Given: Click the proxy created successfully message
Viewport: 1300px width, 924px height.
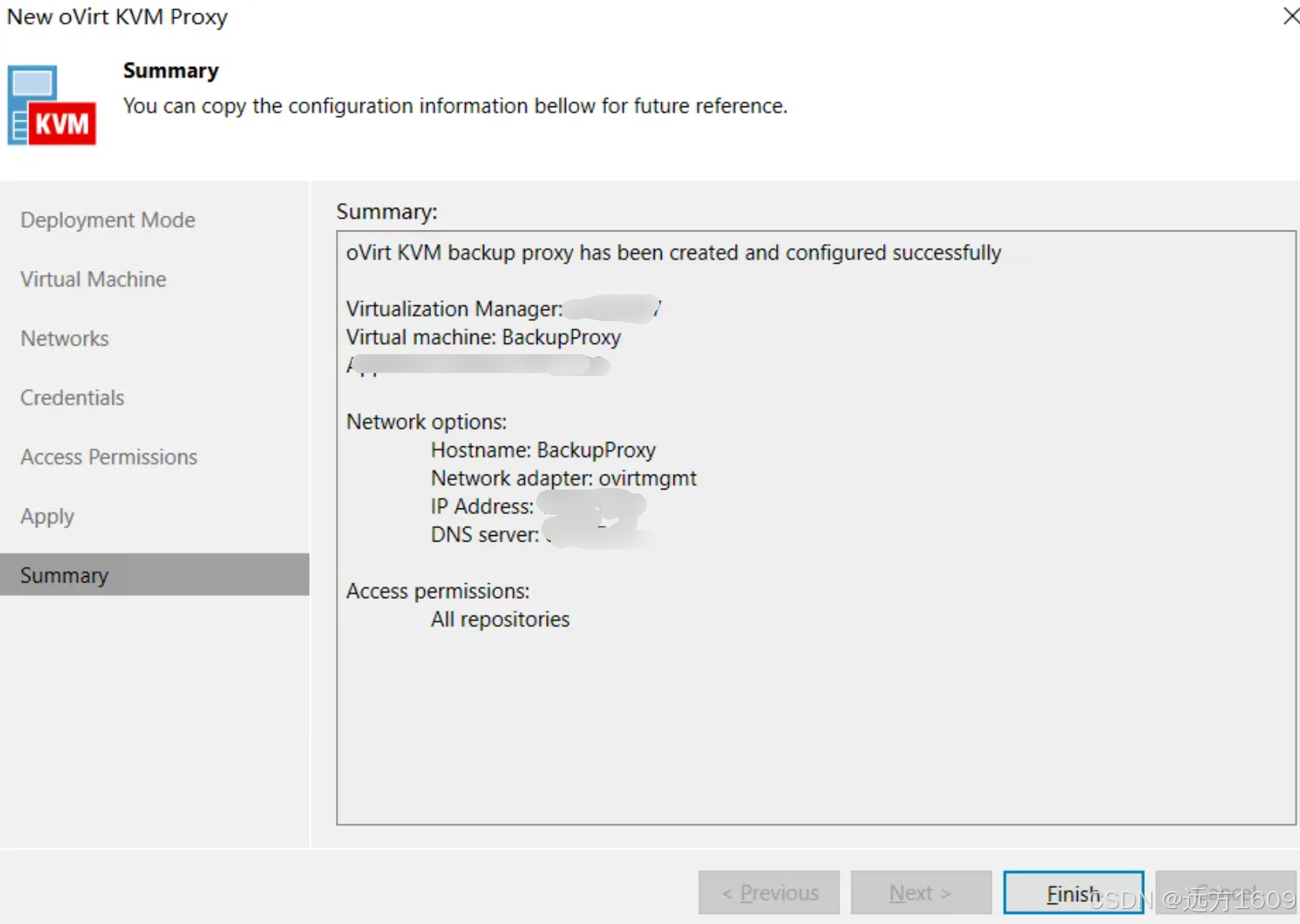Looking at the screenshot, I should 674,253.
